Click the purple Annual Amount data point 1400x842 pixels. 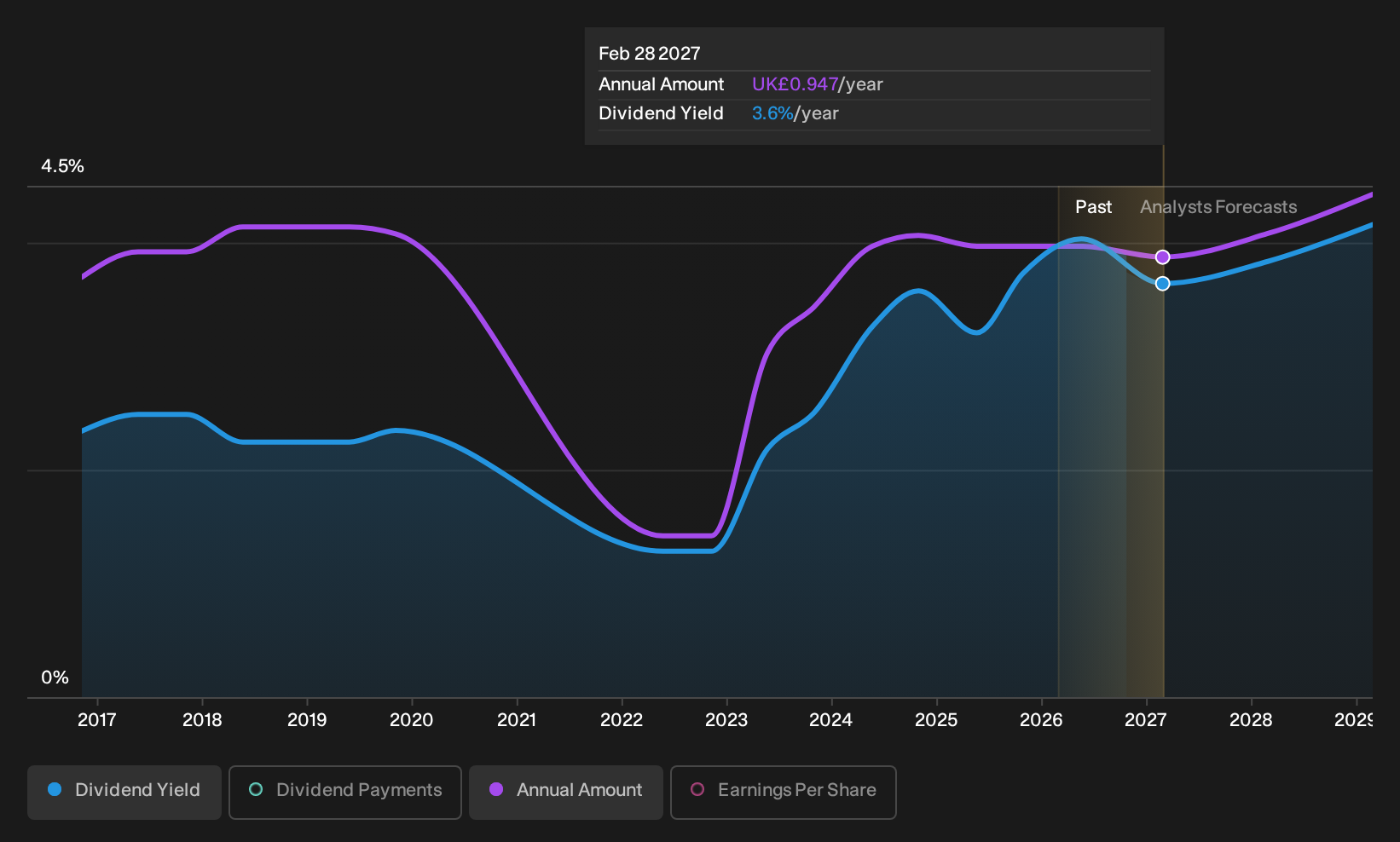1163,257
